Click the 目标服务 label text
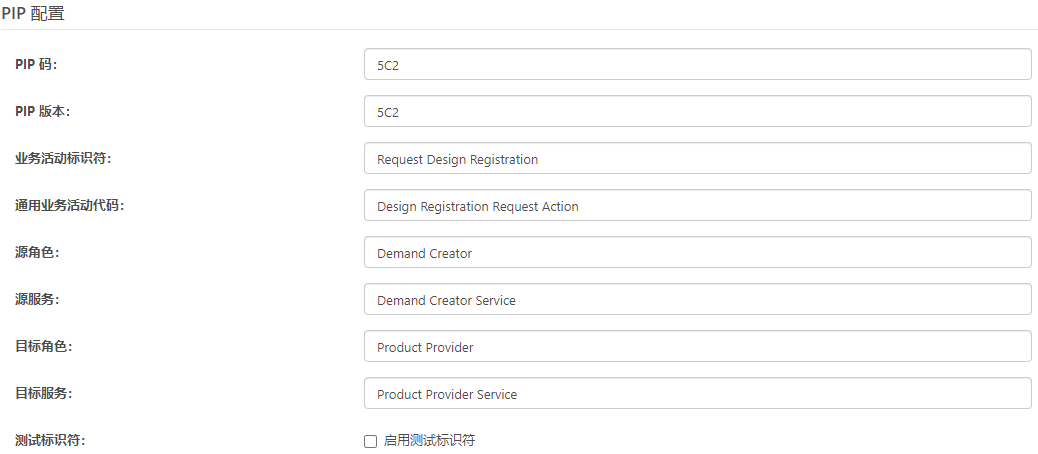 pyautogui.click(x=43, y=394)
